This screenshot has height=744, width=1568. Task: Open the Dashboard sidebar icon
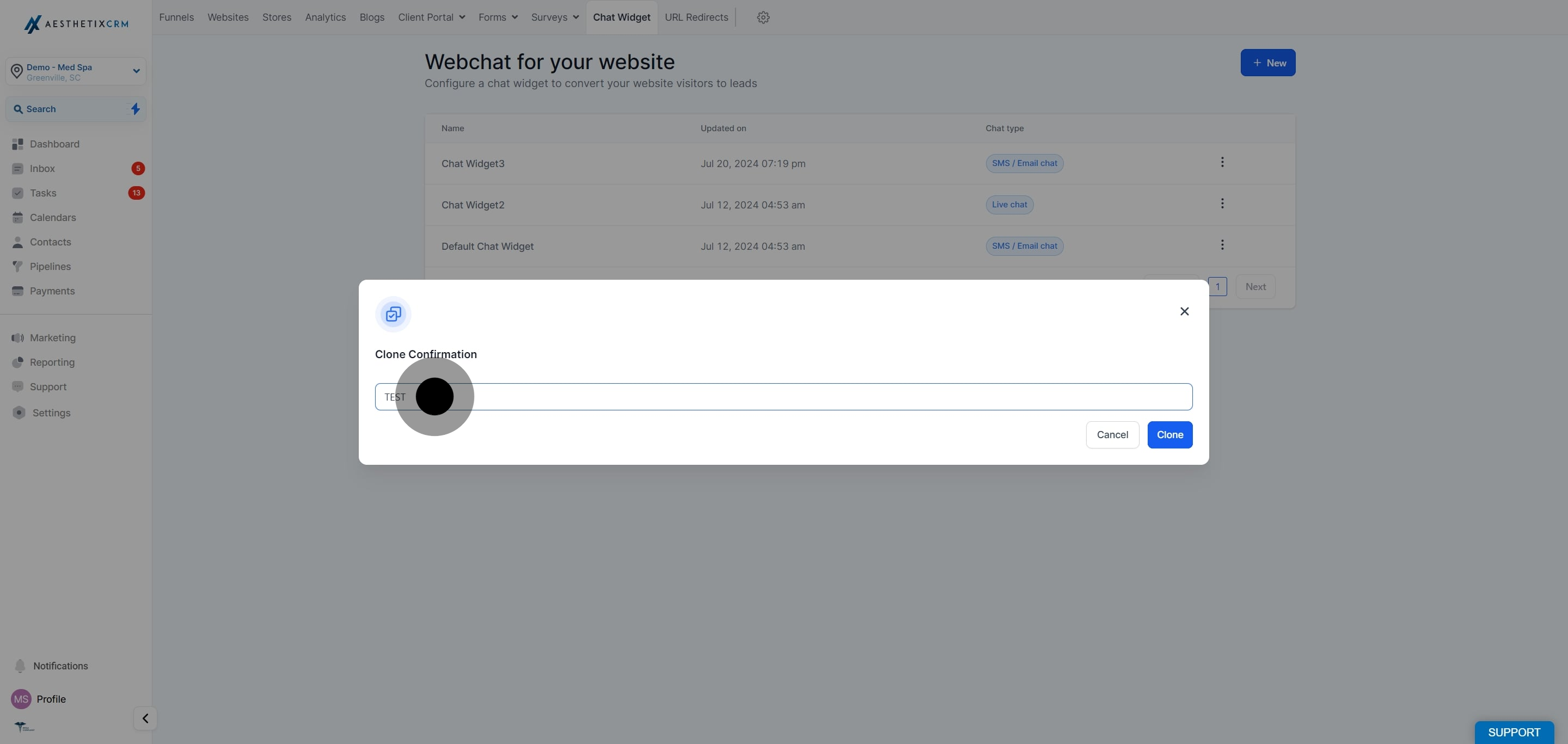17,144
